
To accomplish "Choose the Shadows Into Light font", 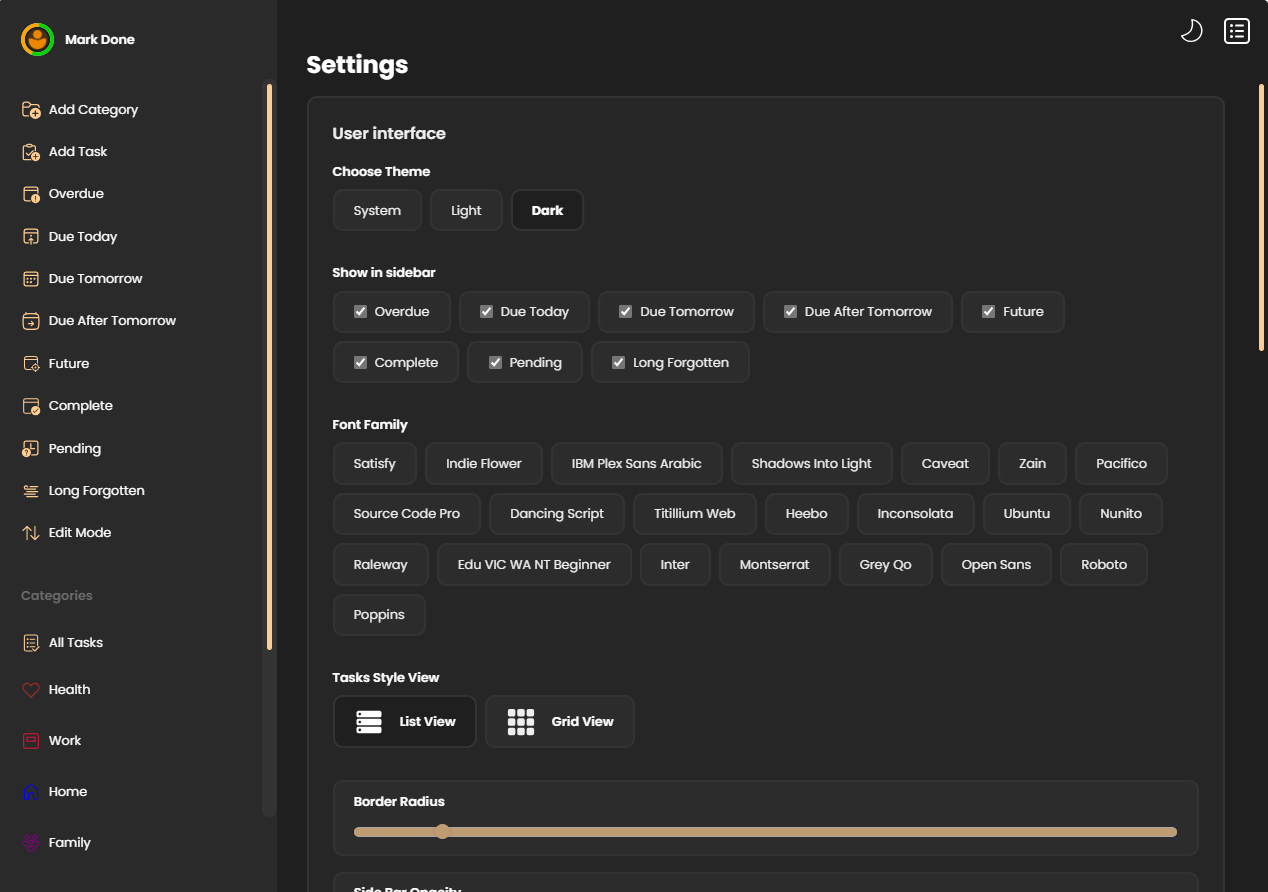I will click(812, 464).
